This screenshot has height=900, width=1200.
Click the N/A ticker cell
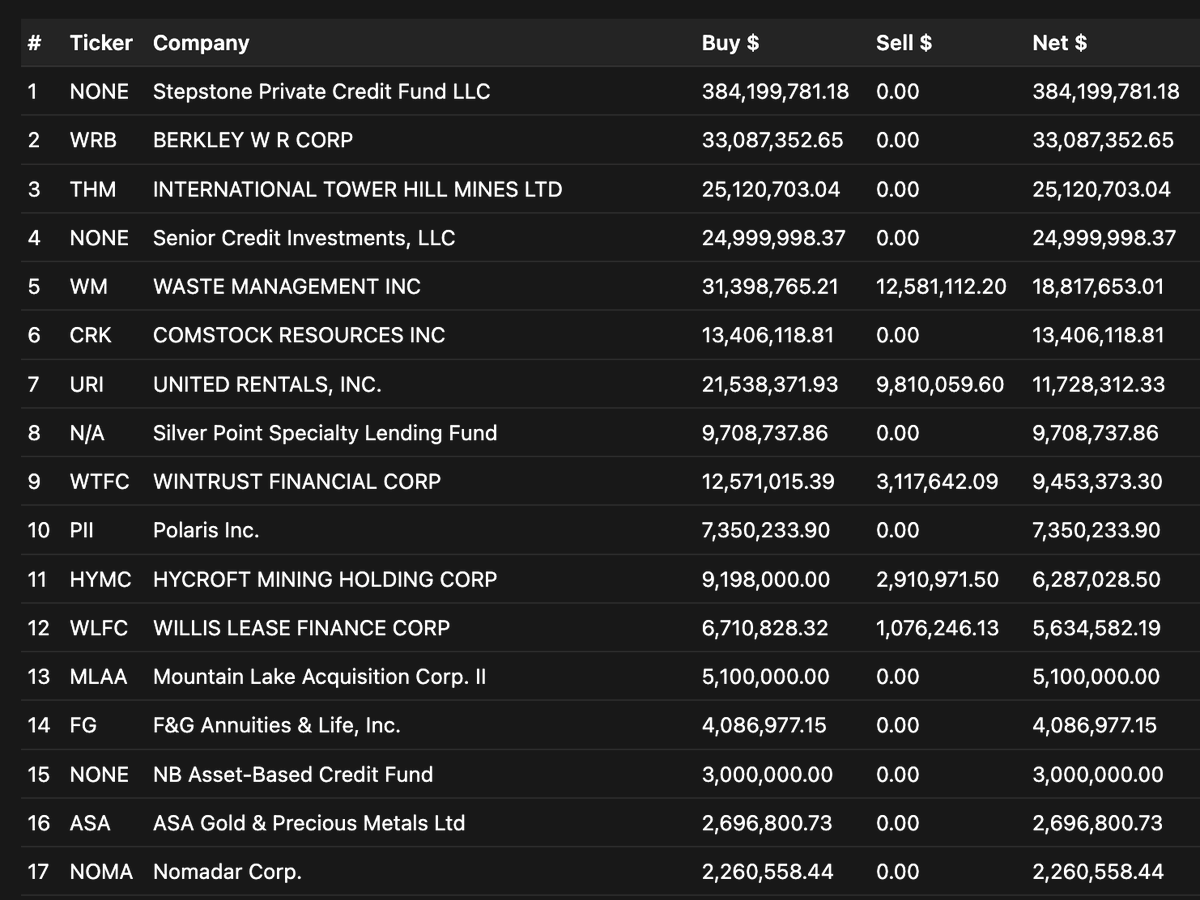[x=87, y=433]
